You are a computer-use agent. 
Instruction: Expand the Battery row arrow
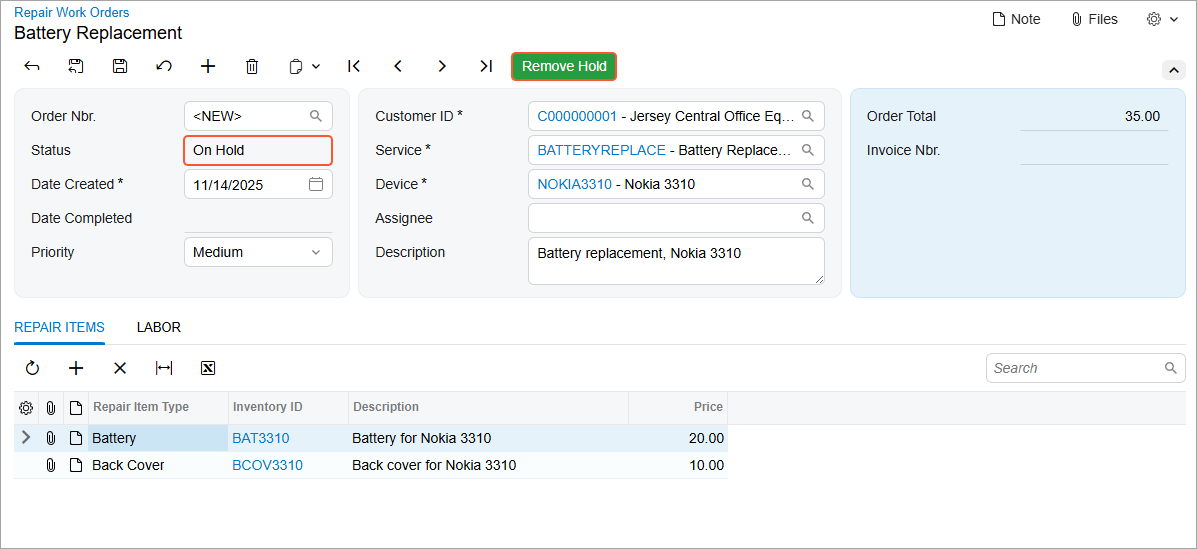point(26,438)
